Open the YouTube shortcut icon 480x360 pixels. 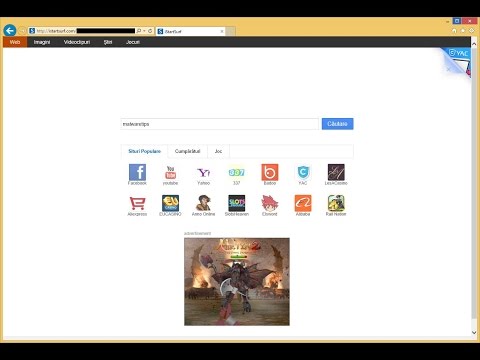point(170,172)
